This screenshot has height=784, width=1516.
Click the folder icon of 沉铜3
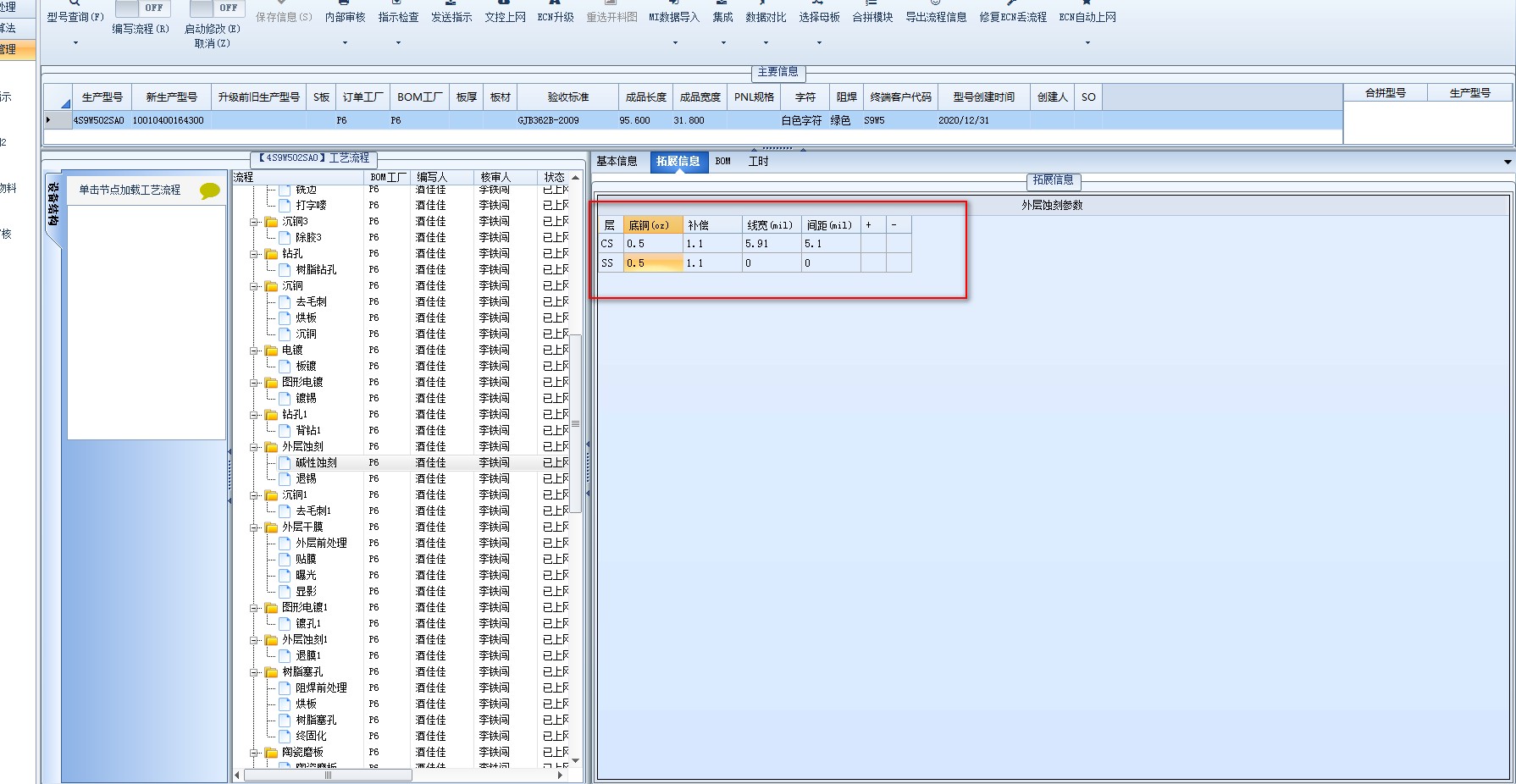[x=271, y=222]
